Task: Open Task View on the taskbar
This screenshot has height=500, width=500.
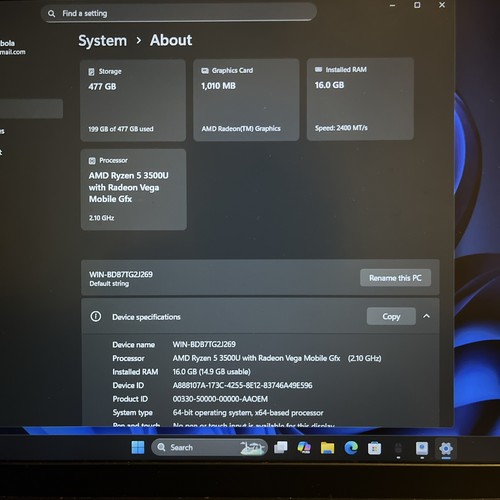Action: [281, 448]
